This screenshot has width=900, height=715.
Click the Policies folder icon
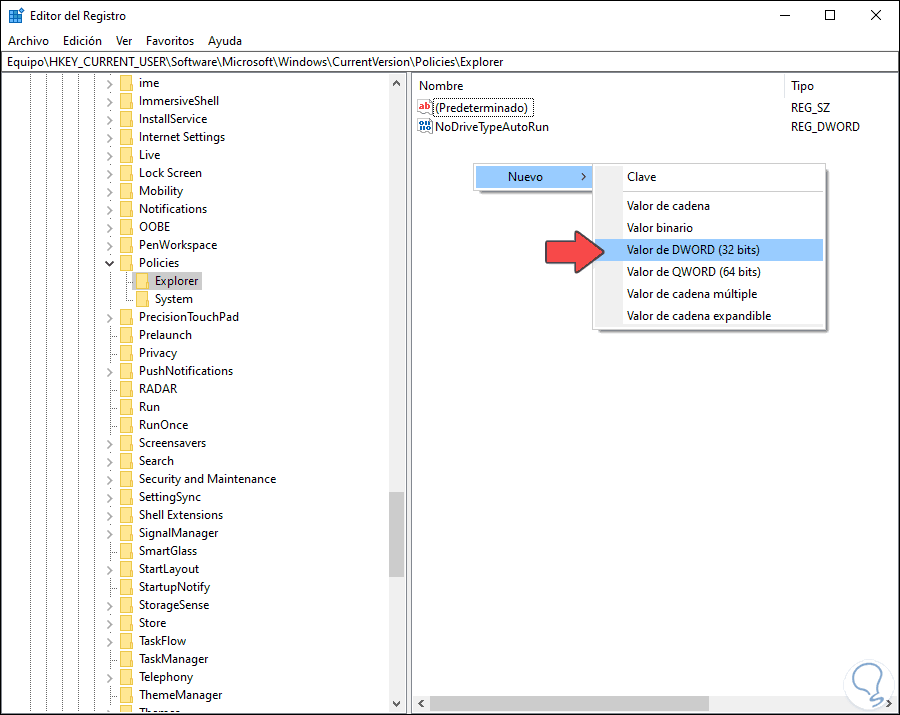[x=126, y=263]
